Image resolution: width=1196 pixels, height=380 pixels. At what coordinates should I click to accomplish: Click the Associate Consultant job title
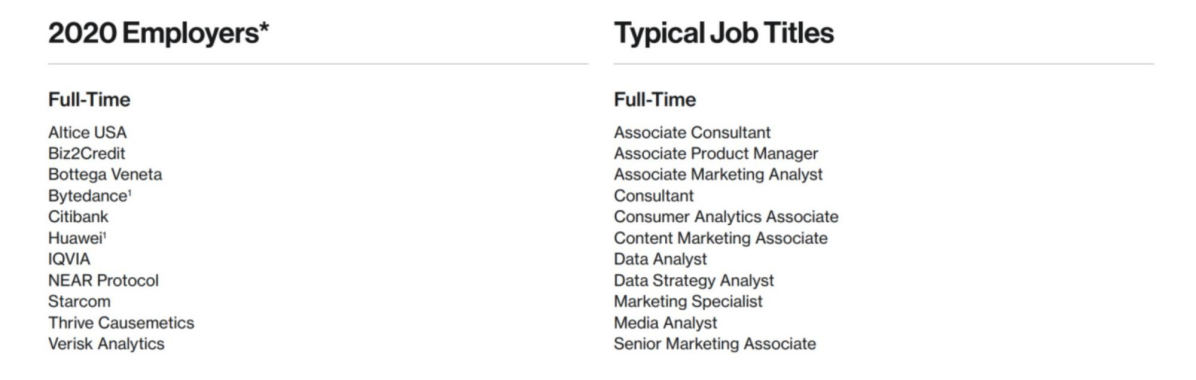pos(692,132)
